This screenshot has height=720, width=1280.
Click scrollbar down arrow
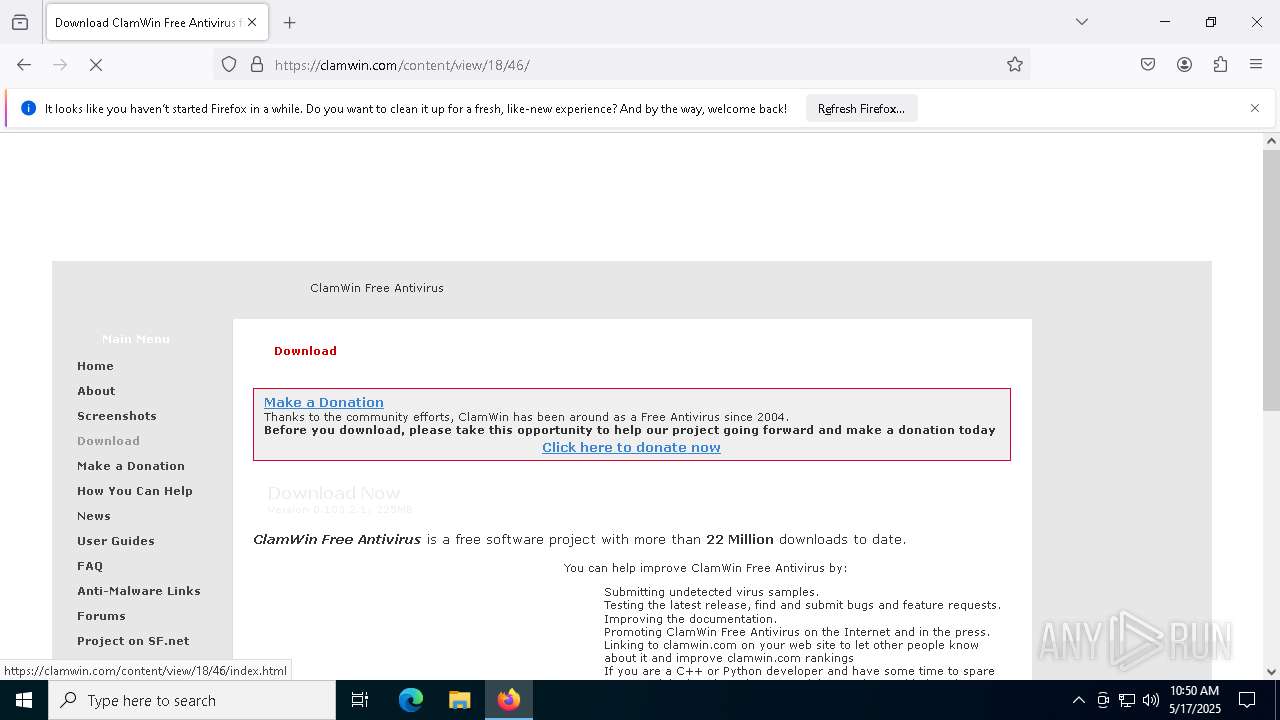1271,672
